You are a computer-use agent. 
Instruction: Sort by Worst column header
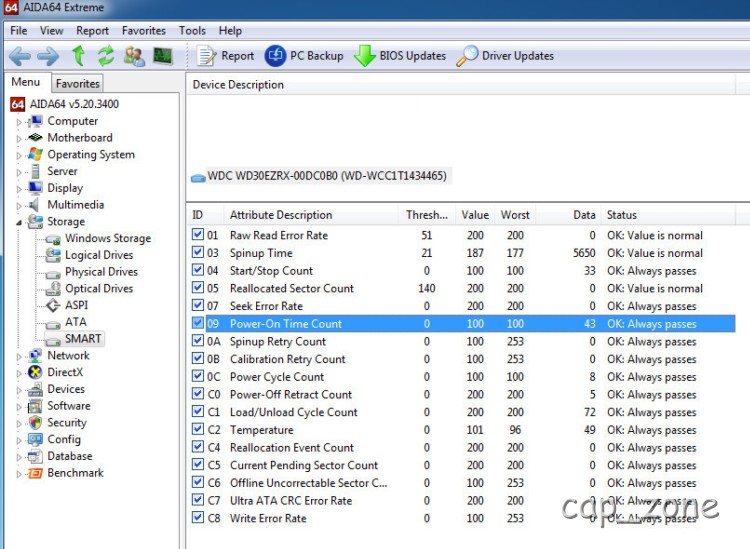tap(515, 215)
